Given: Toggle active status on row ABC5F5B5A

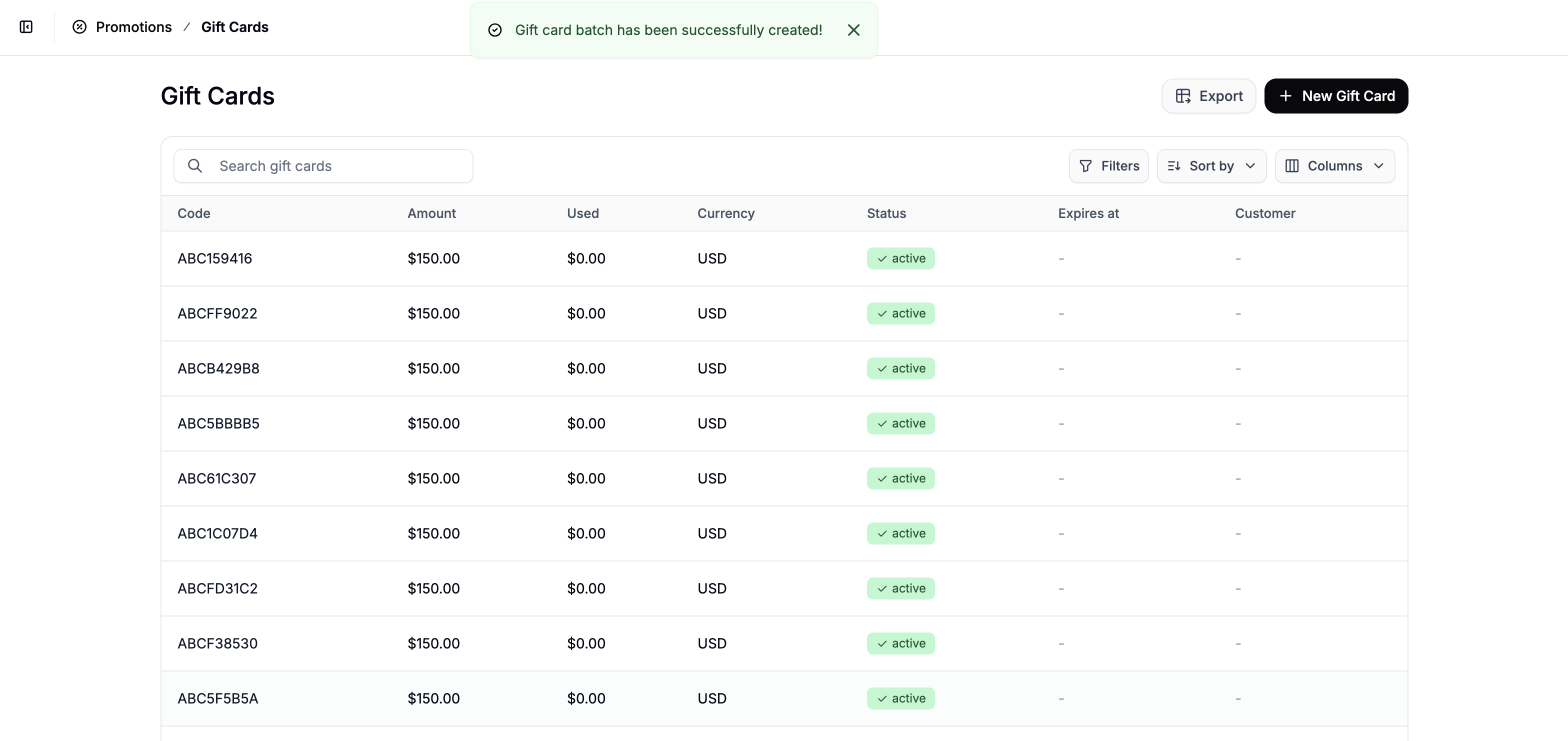Looking at the screenshot, I should pos(900,698).
